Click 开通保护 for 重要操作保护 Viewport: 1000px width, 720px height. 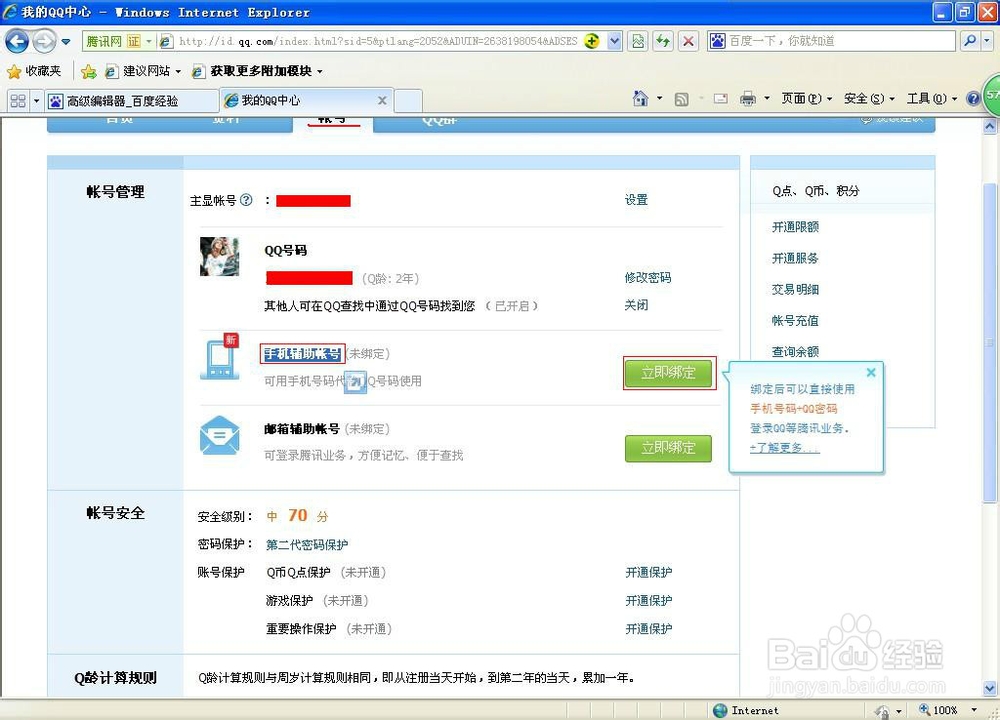649,628
